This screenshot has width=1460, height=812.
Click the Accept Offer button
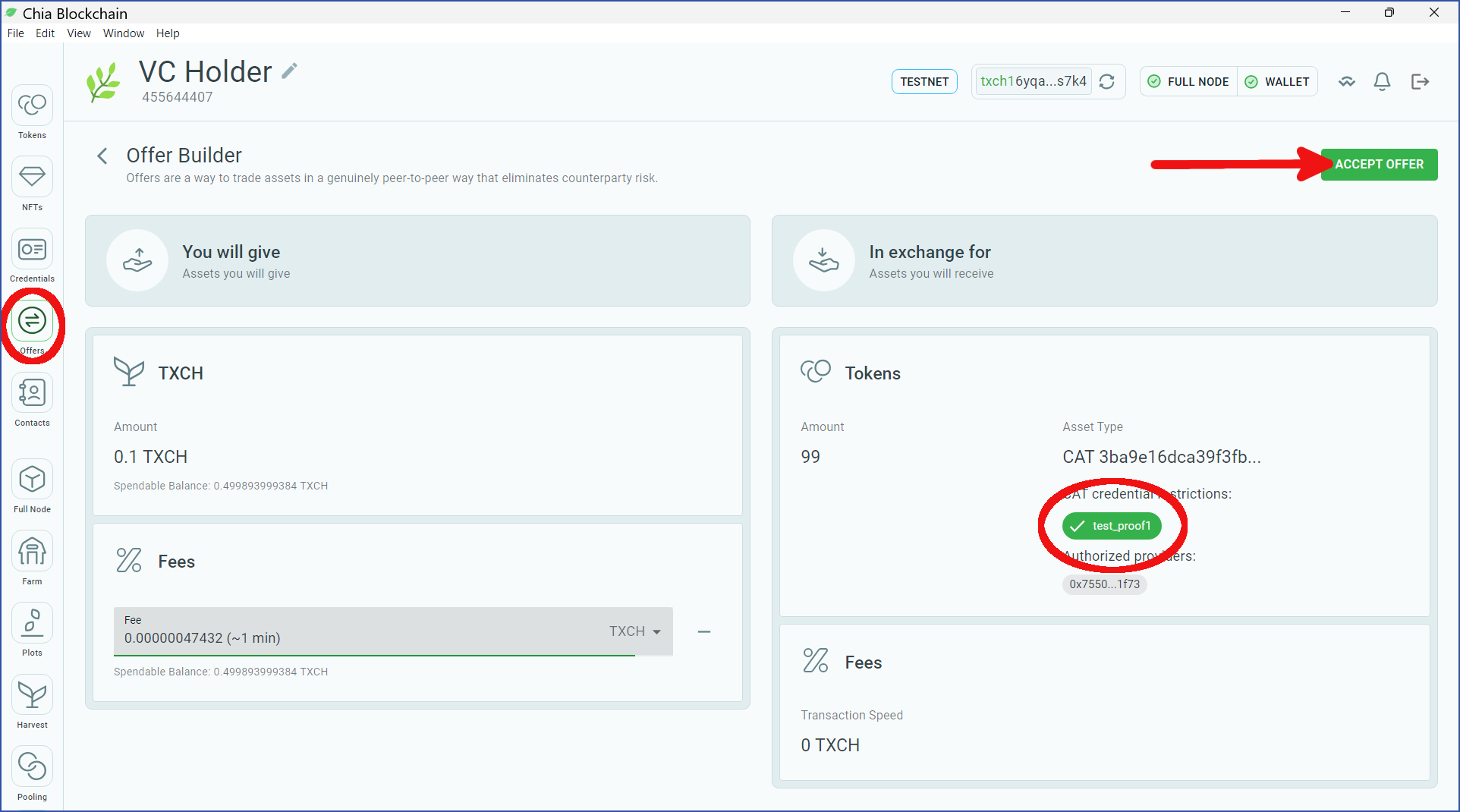click(1379, 165)
